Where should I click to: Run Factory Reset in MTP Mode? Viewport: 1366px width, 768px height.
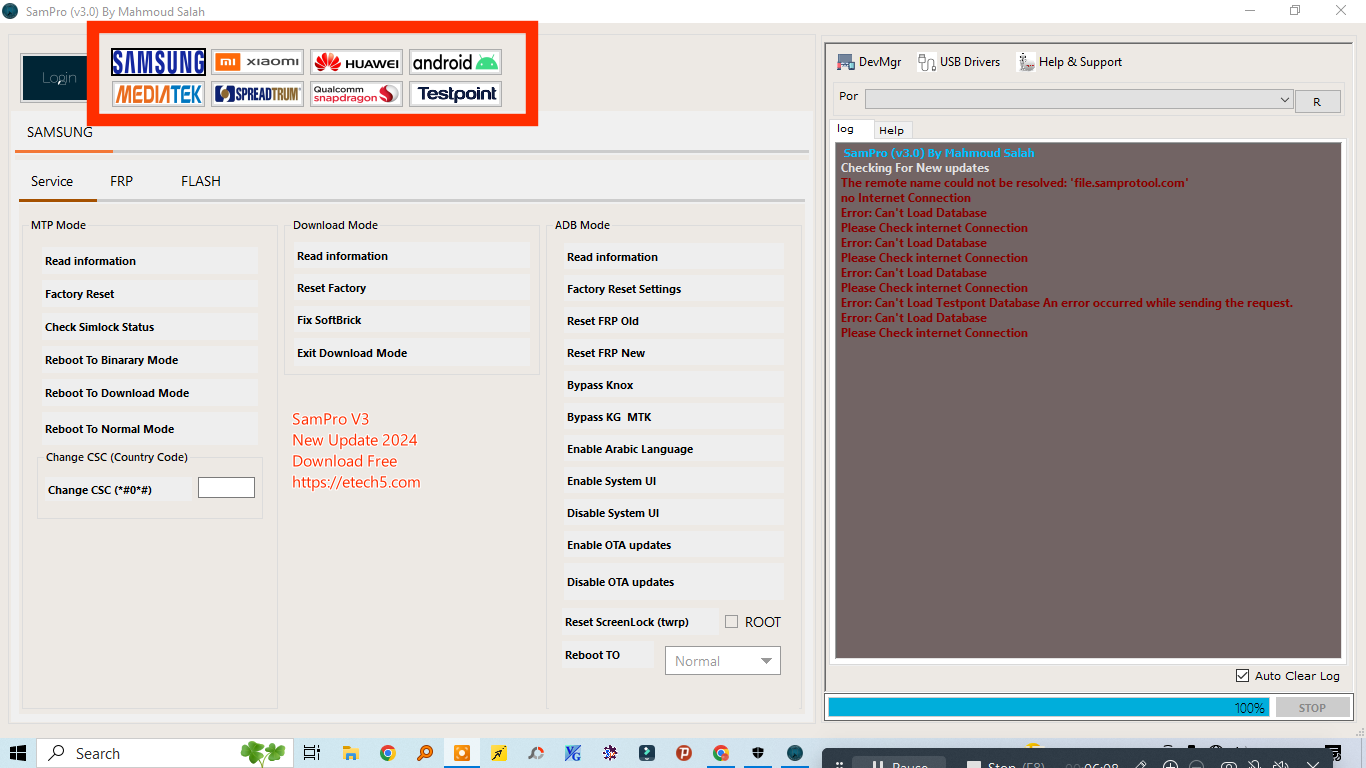pyautogui.click(x=147, y=294)
